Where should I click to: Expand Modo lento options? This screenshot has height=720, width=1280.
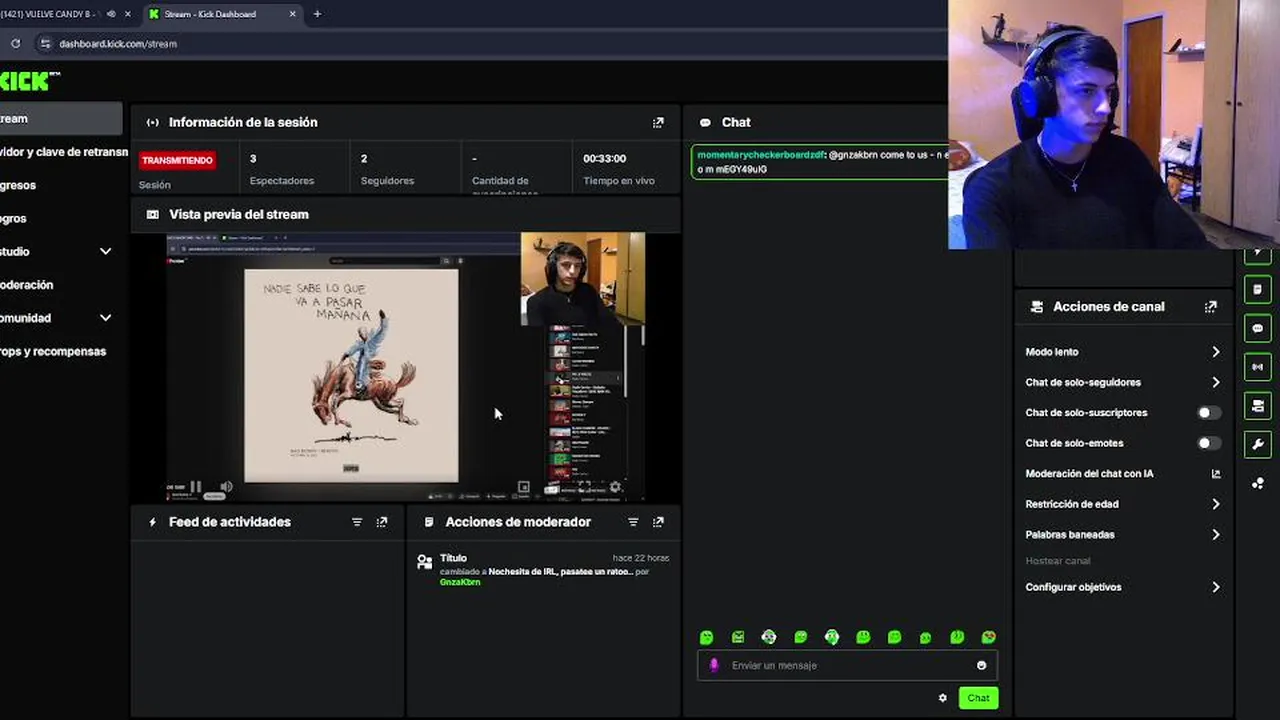coord(1216,352)
